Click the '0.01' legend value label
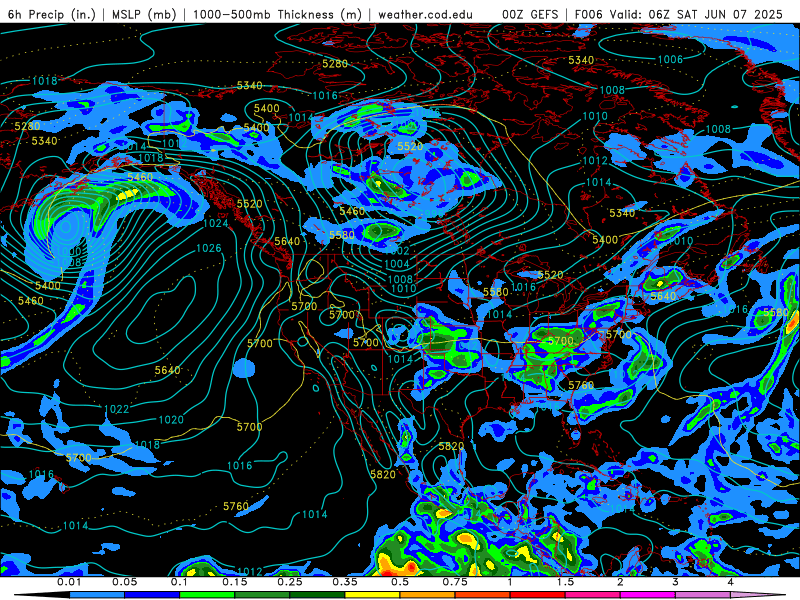Screen dimensions: 800x600 69,582
